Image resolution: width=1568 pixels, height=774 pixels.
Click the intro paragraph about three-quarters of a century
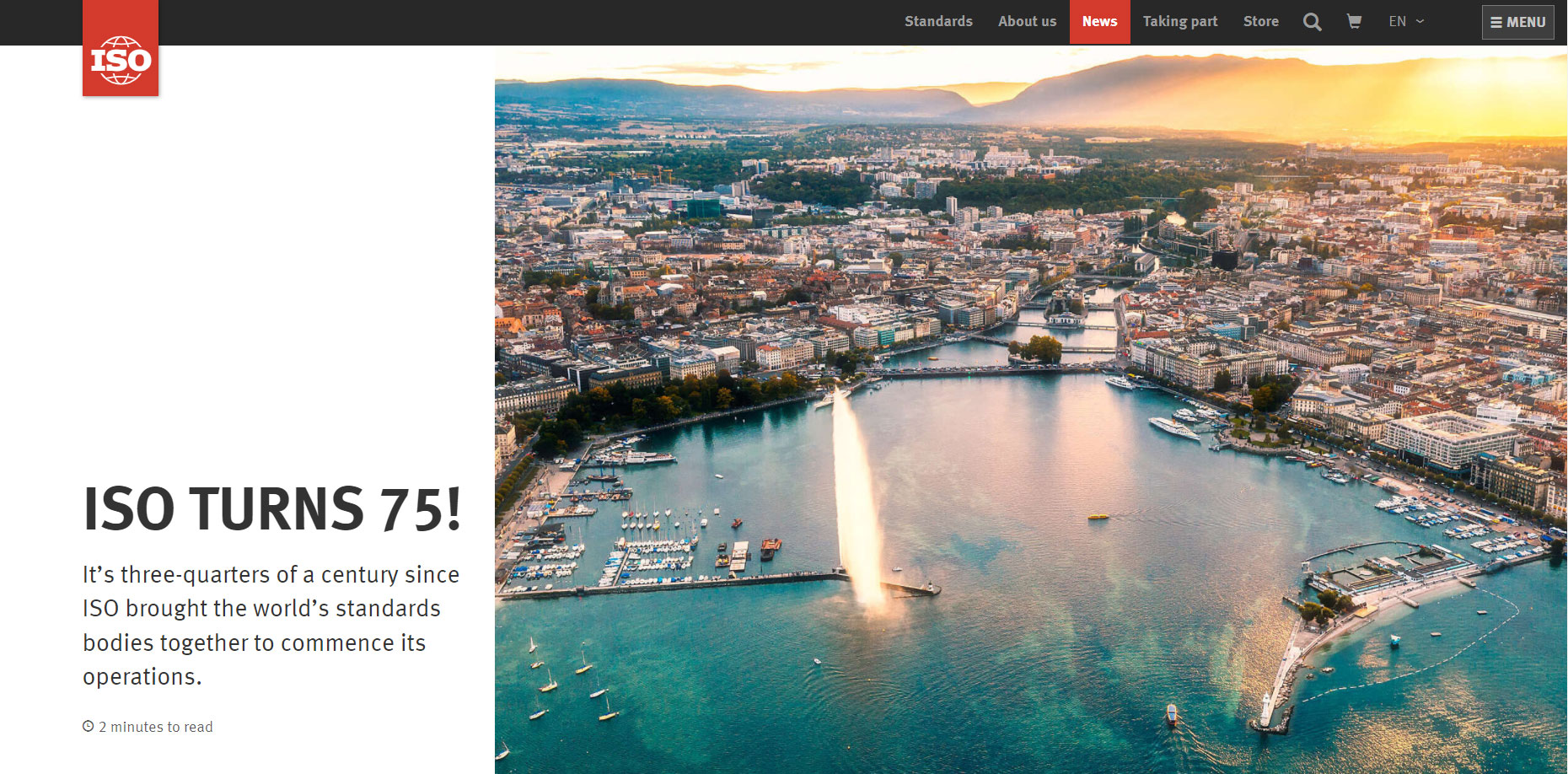point(271,626)
